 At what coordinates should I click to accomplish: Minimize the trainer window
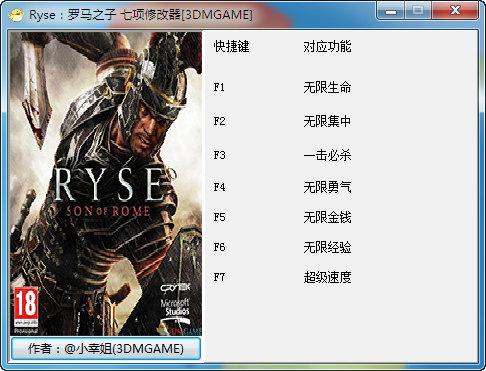click(391, 11)
